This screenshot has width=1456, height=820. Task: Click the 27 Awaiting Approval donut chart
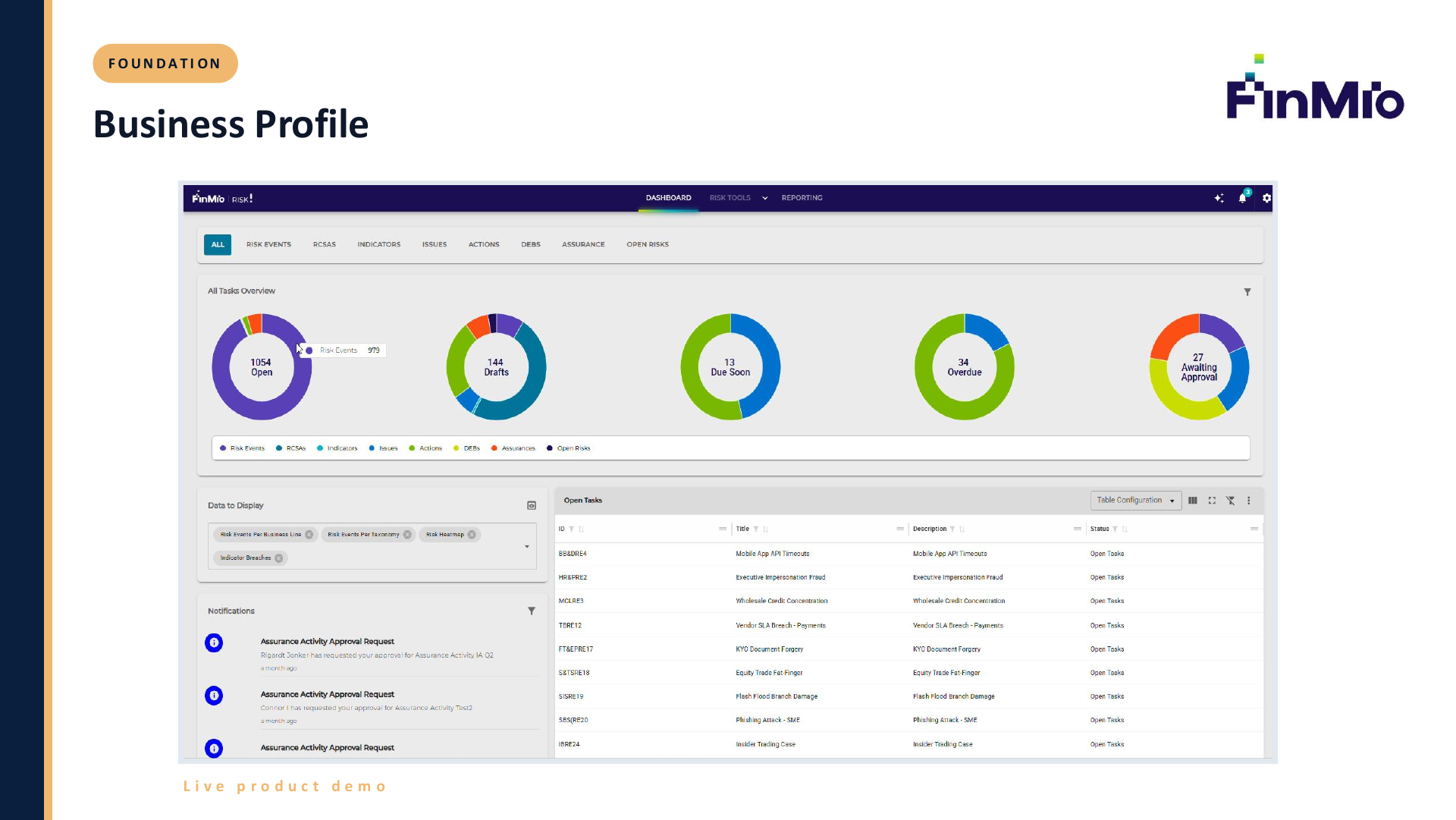[x=1198, y=367]
